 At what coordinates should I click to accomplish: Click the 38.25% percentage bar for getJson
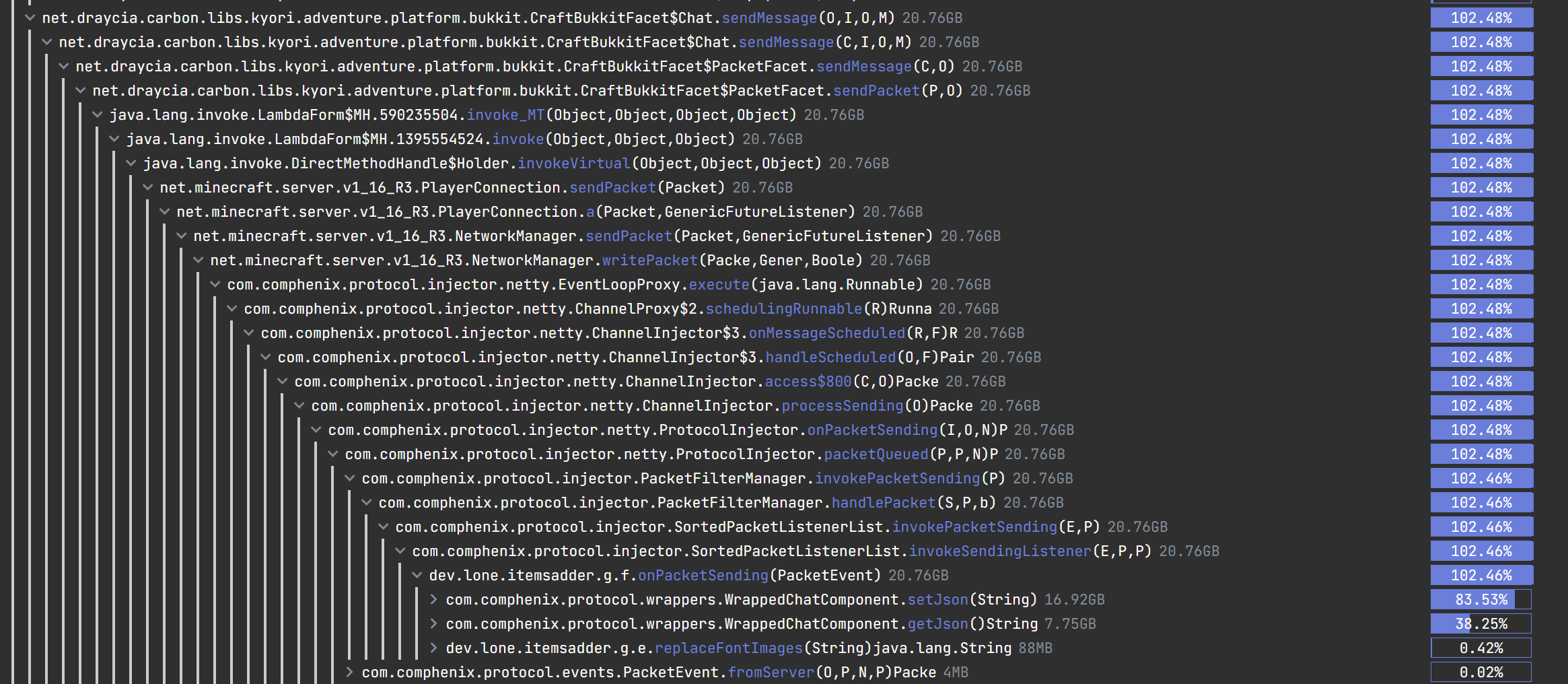point(1481,623)
